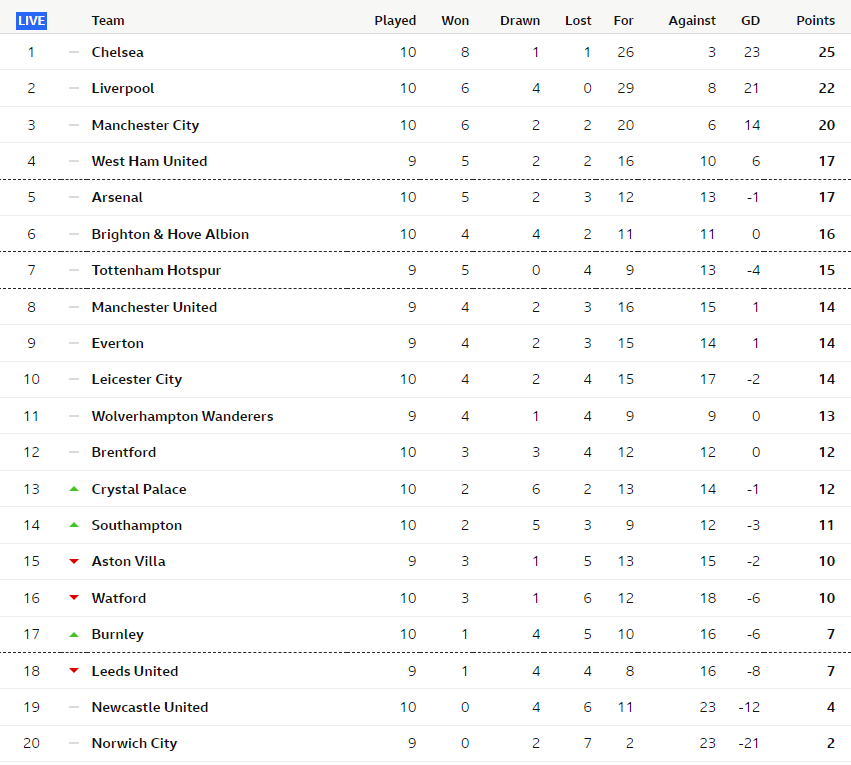Click Aston Villa's red down arrow

(74, 562)
